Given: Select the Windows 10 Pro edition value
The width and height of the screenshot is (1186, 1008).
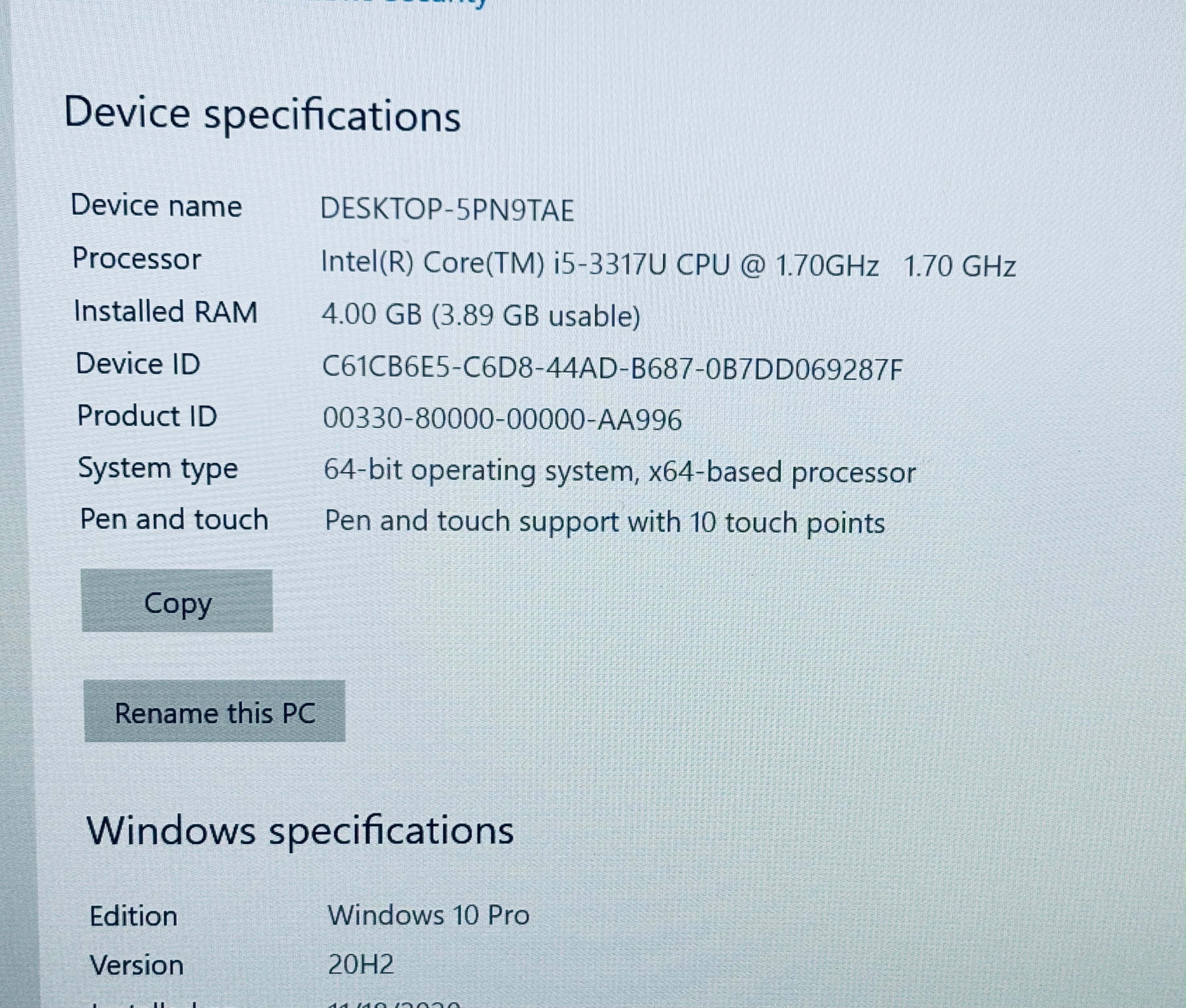Looking at the screenshot, I should [429, 915].
